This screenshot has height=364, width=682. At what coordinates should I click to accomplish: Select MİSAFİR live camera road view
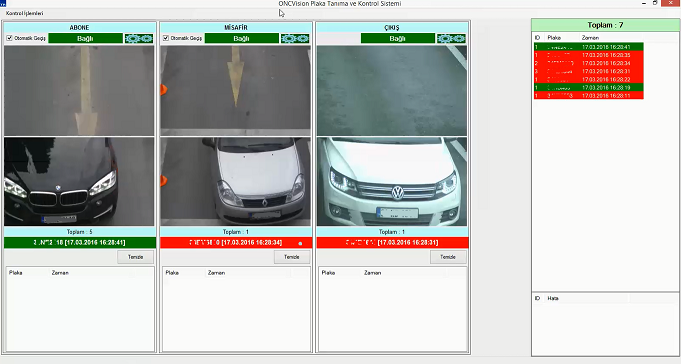point(236,90)
